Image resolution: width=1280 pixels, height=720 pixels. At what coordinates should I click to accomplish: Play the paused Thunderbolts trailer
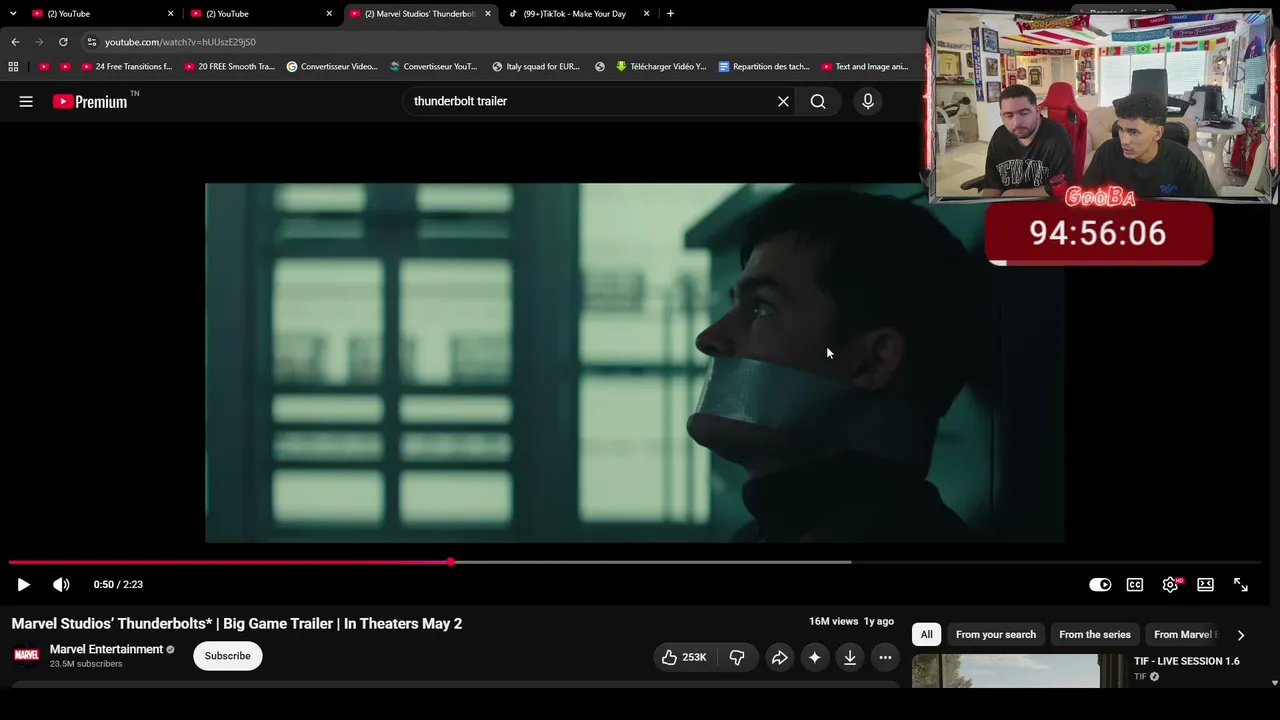click(x=24, y=585)
